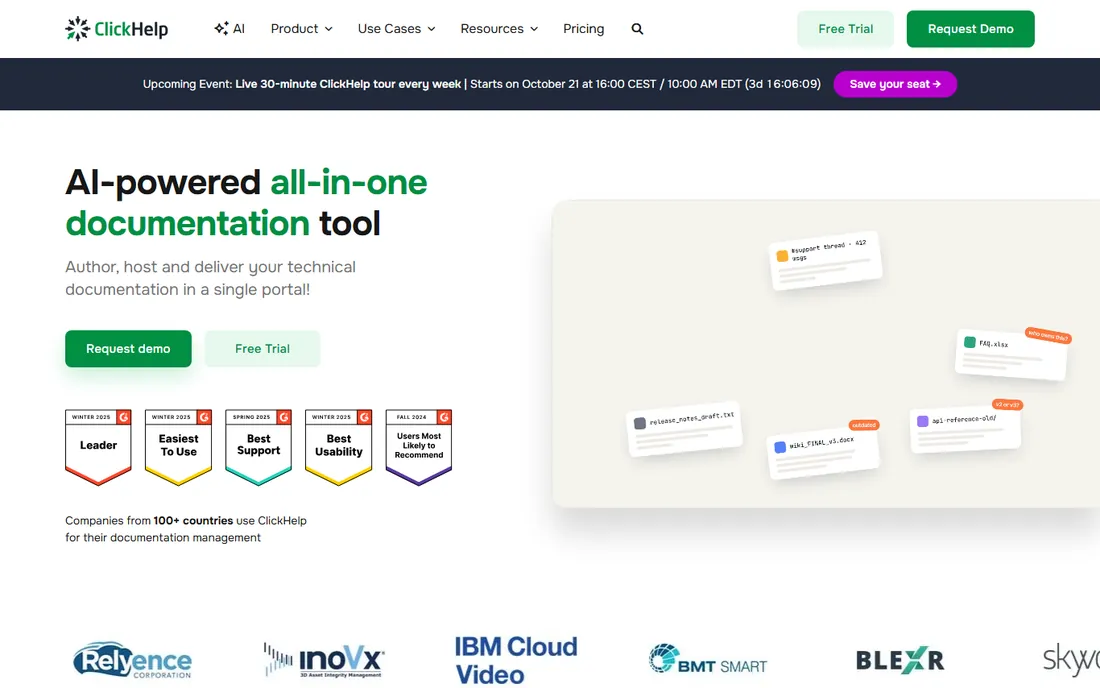Click the G2 Easiest To Use badge
The image size is (1100, 688).
(178, 447)
